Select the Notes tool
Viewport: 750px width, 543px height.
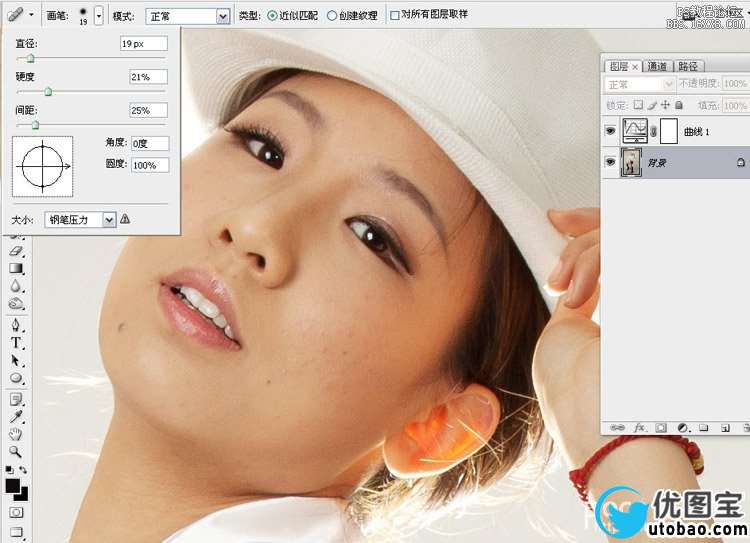[16, 399]
